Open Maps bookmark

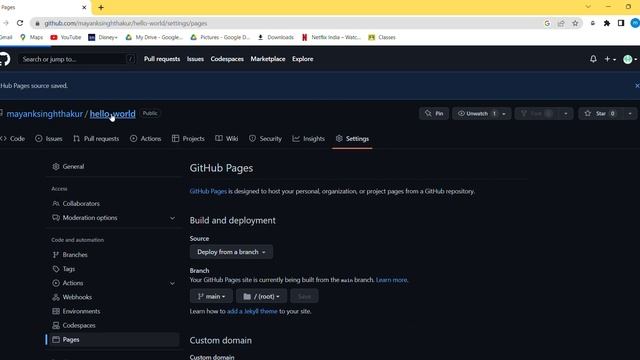pyautogui.click(x=31, y=37)
